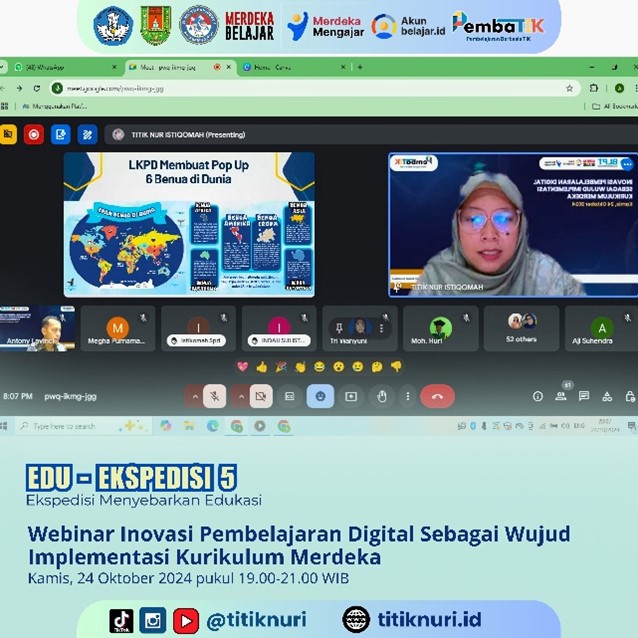The image size is (638, 638).
Task: Click the present screen icon
Action: click(x=351, y=396)
